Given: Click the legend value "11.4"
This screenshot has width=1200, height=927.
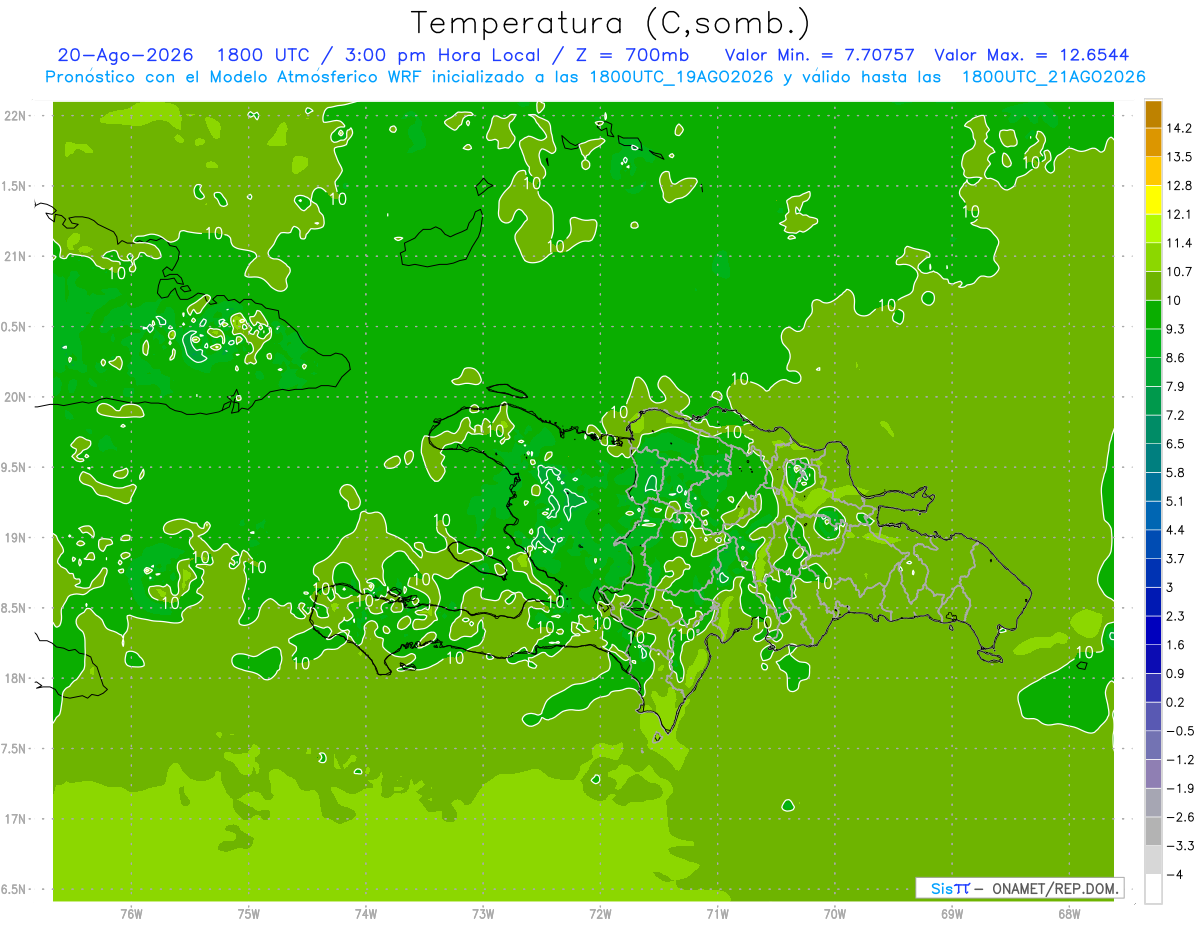Looking at the screenshot, I should (1180, 243).
